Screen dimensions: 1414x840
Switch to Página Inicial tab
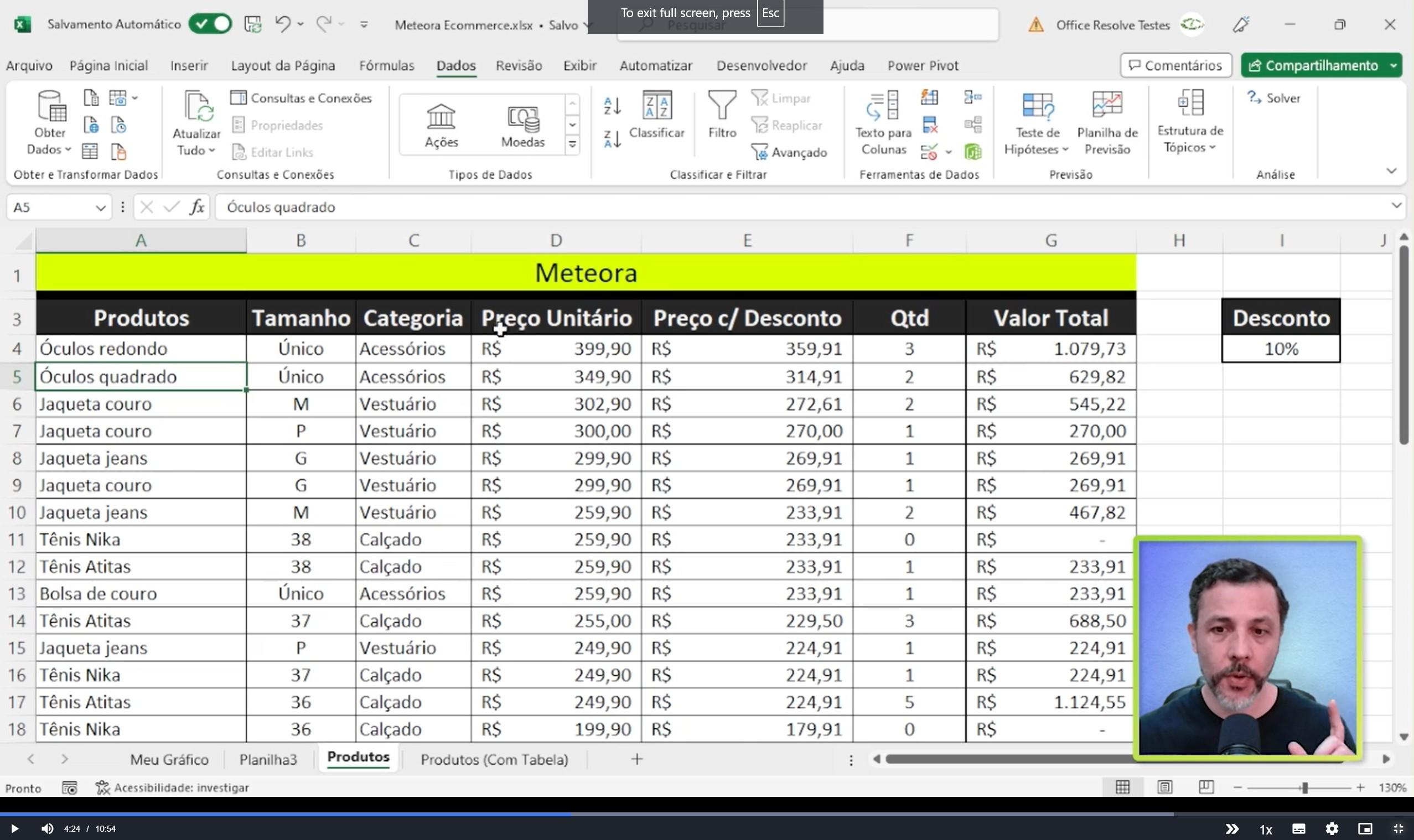[x=108, y=66]
